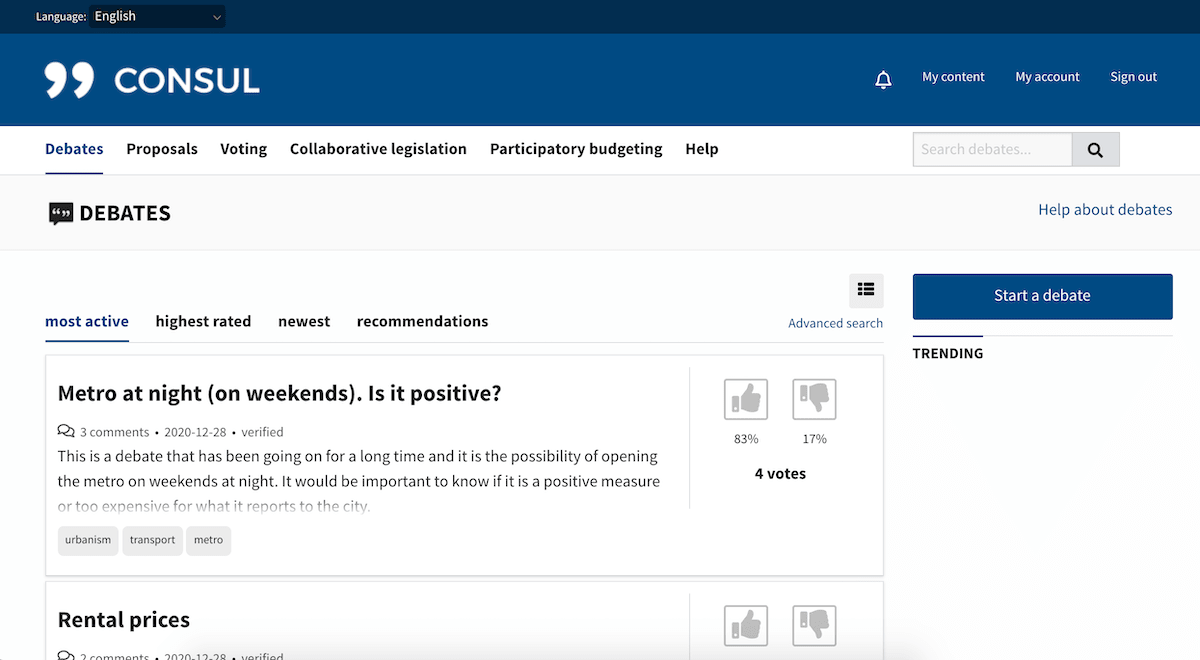Open the Voting section

point(244,149)
